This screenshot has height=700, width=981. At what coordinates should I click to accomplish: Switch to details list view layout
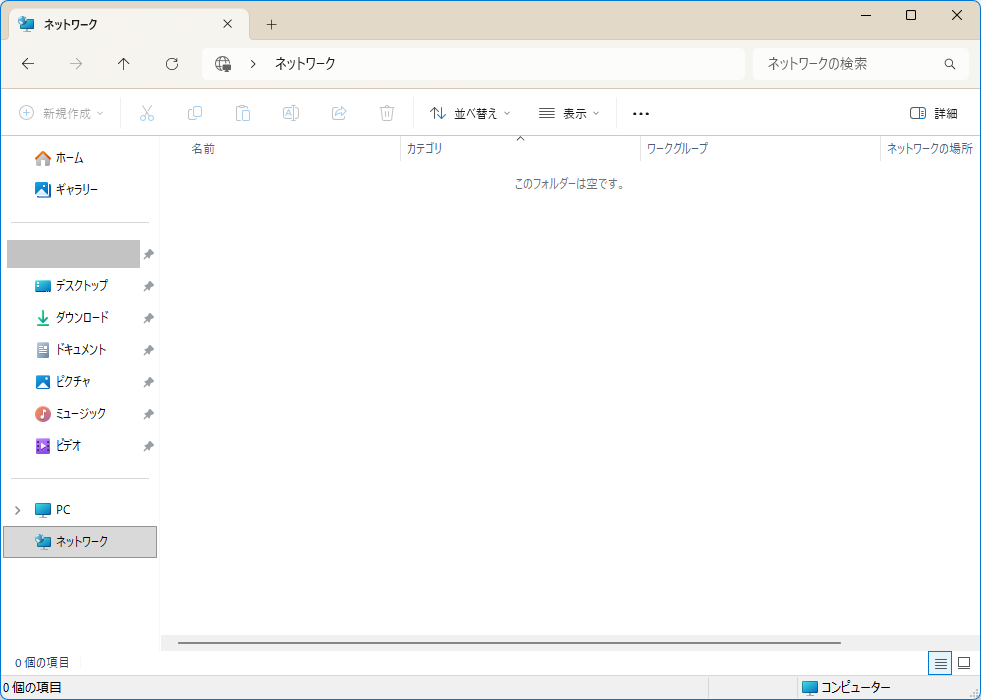939,662
